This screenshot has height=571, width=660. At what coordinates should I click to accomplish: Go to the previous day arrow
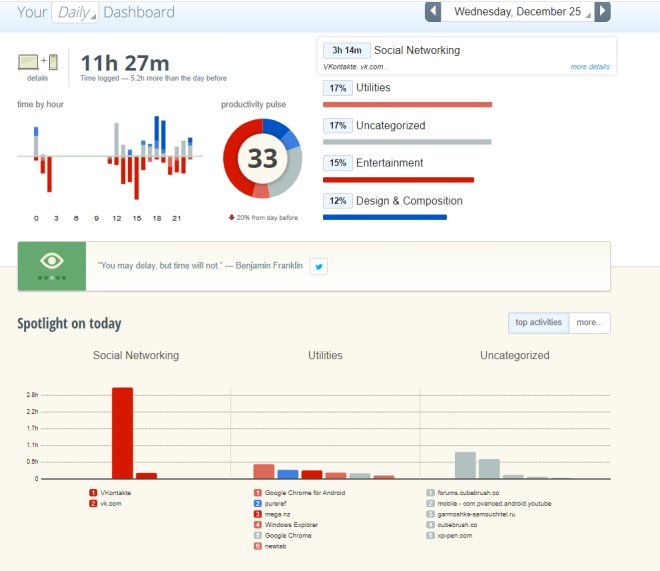432,12
